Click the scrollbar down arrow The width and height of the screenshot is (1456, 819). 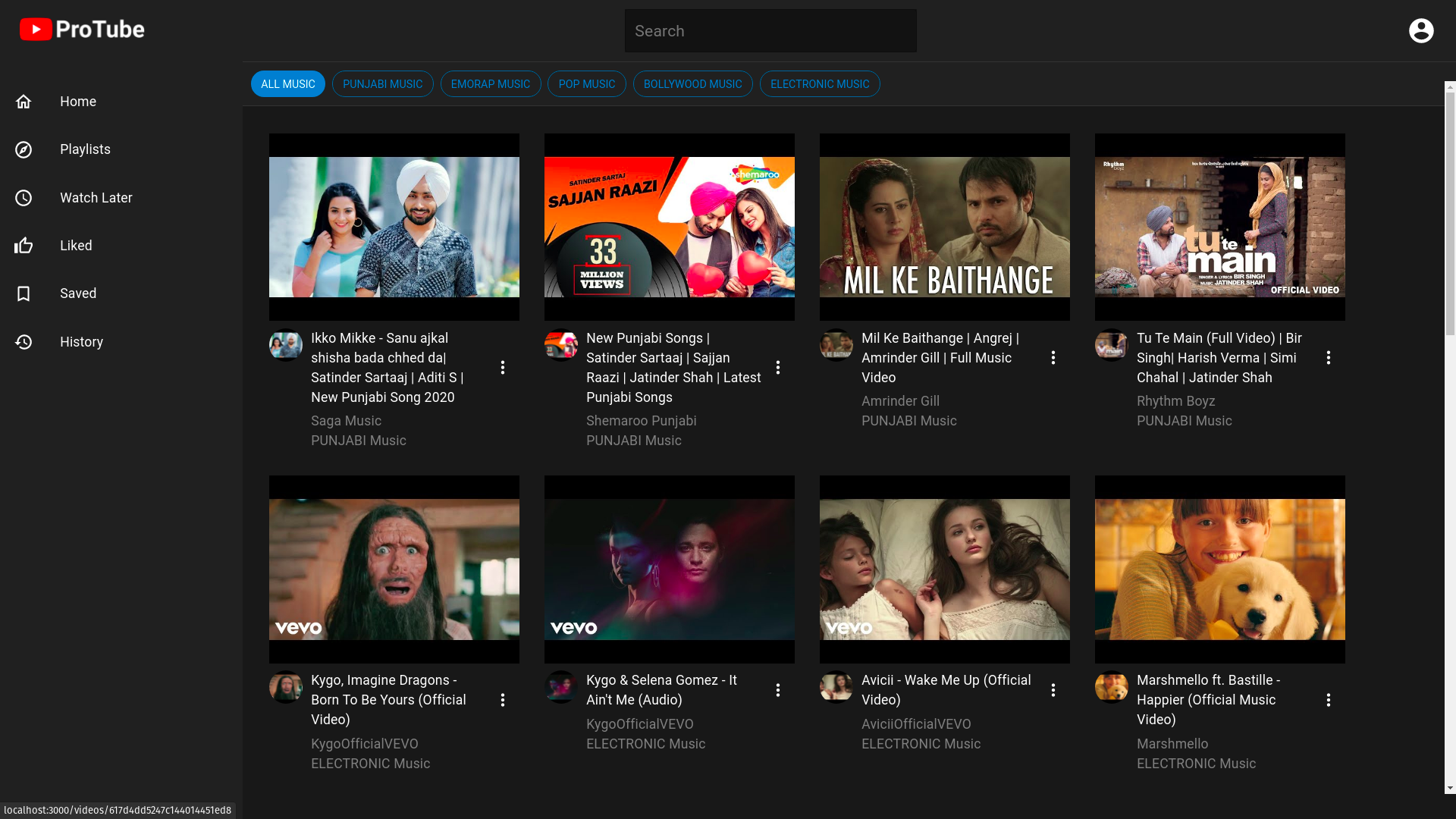(x=1450, y=789)
